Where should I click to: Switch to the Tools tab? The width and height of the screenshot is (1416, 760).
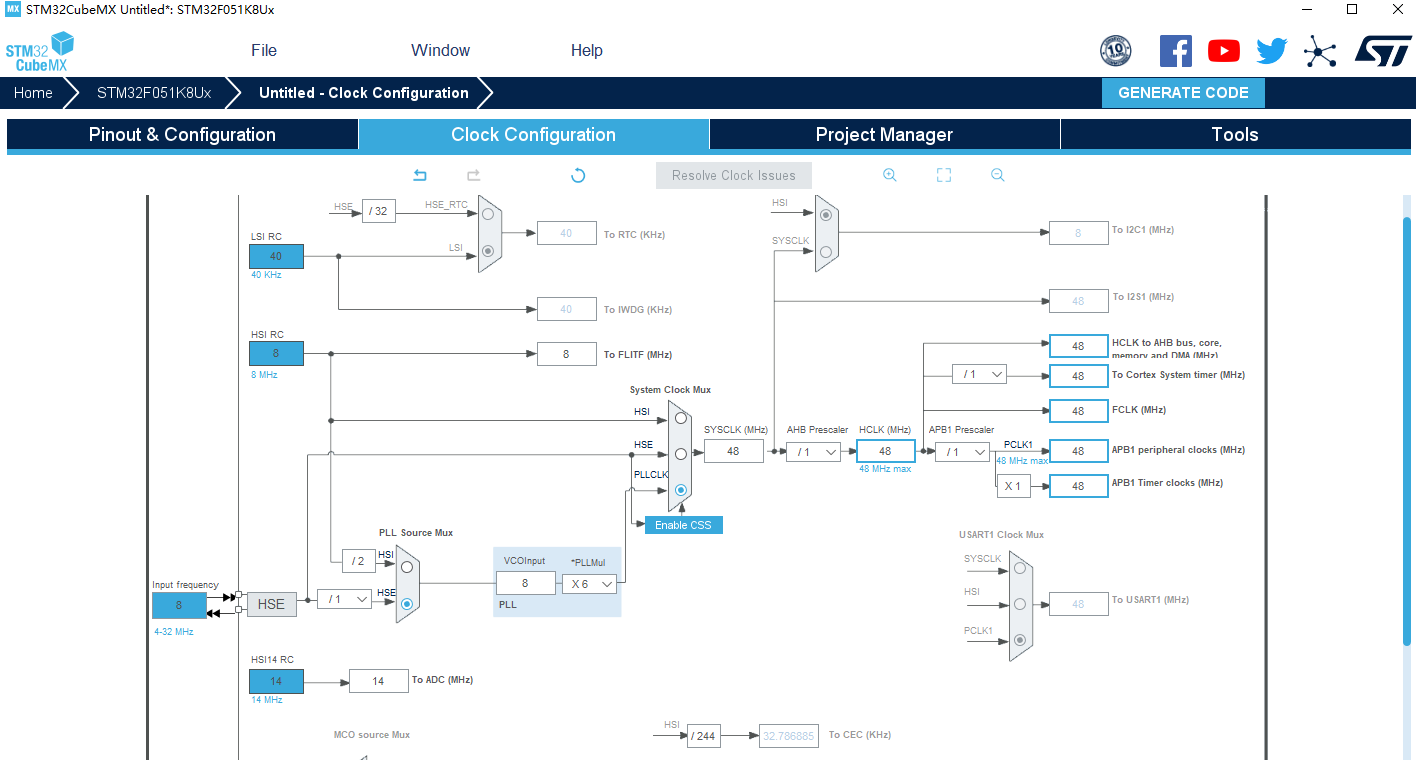[1235, 135]
